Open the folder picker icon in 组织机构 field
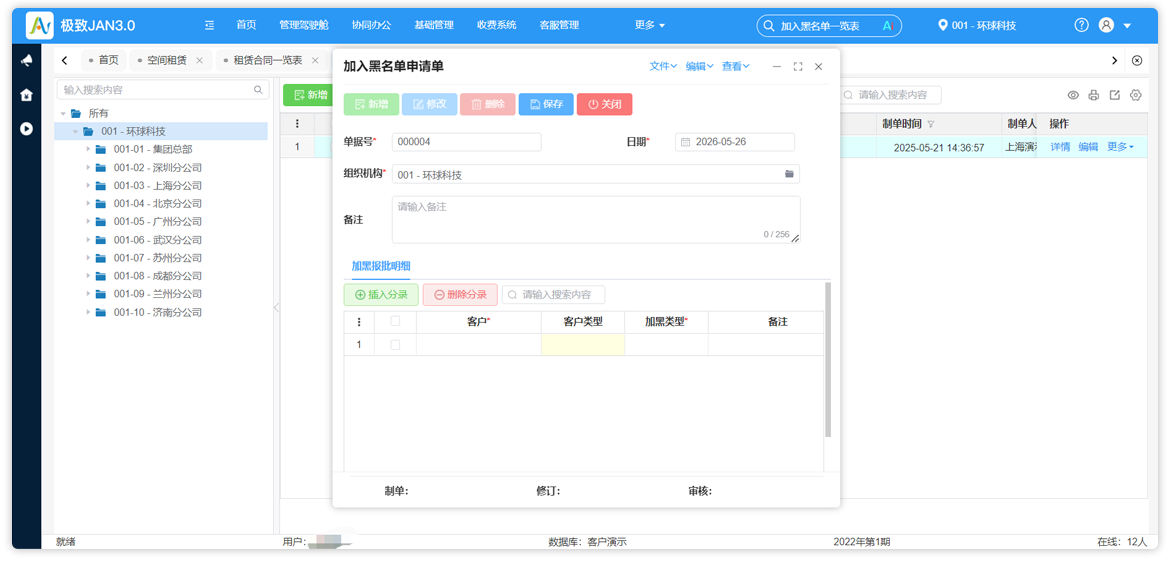1175x564 pixels. (789, 174)
